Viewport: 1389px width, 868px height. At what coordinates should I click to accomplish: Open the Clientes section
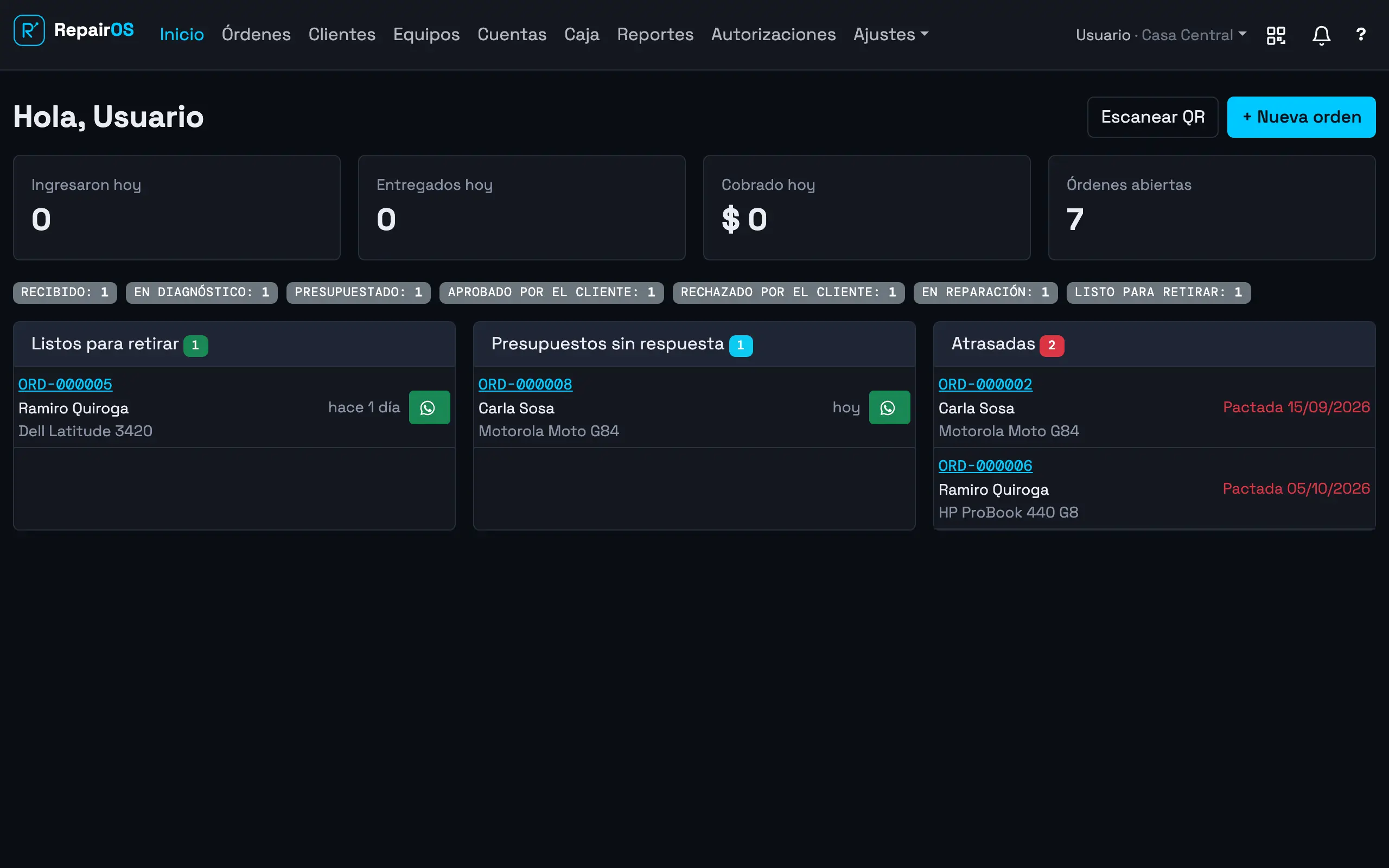tap(342, 34)
